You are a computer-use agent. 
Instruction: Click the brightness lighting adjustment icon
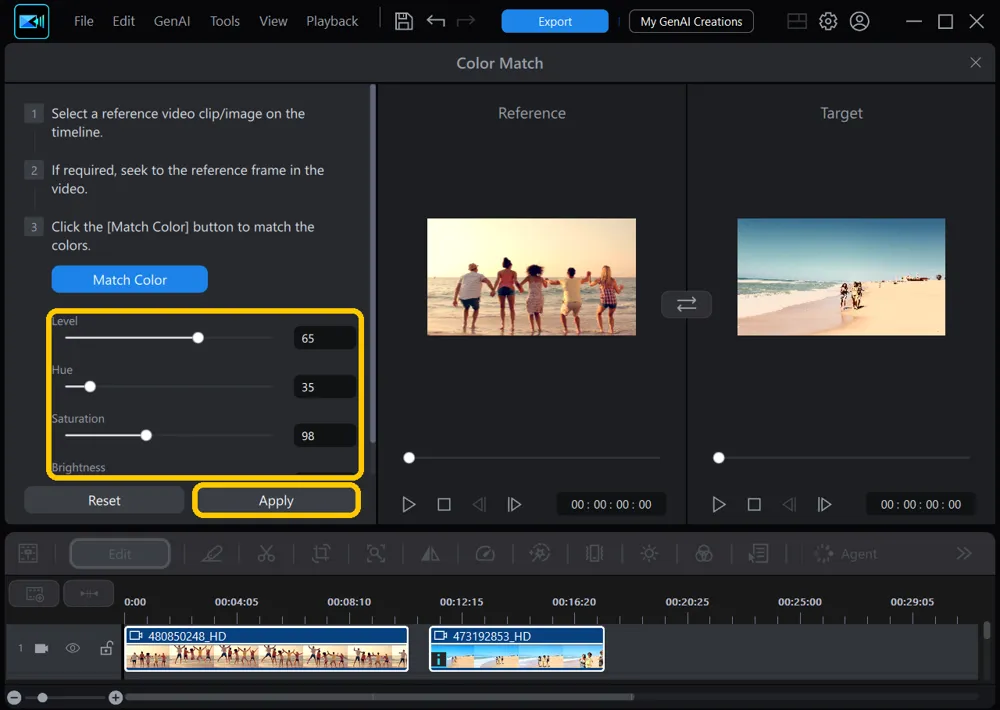[649, 553]
